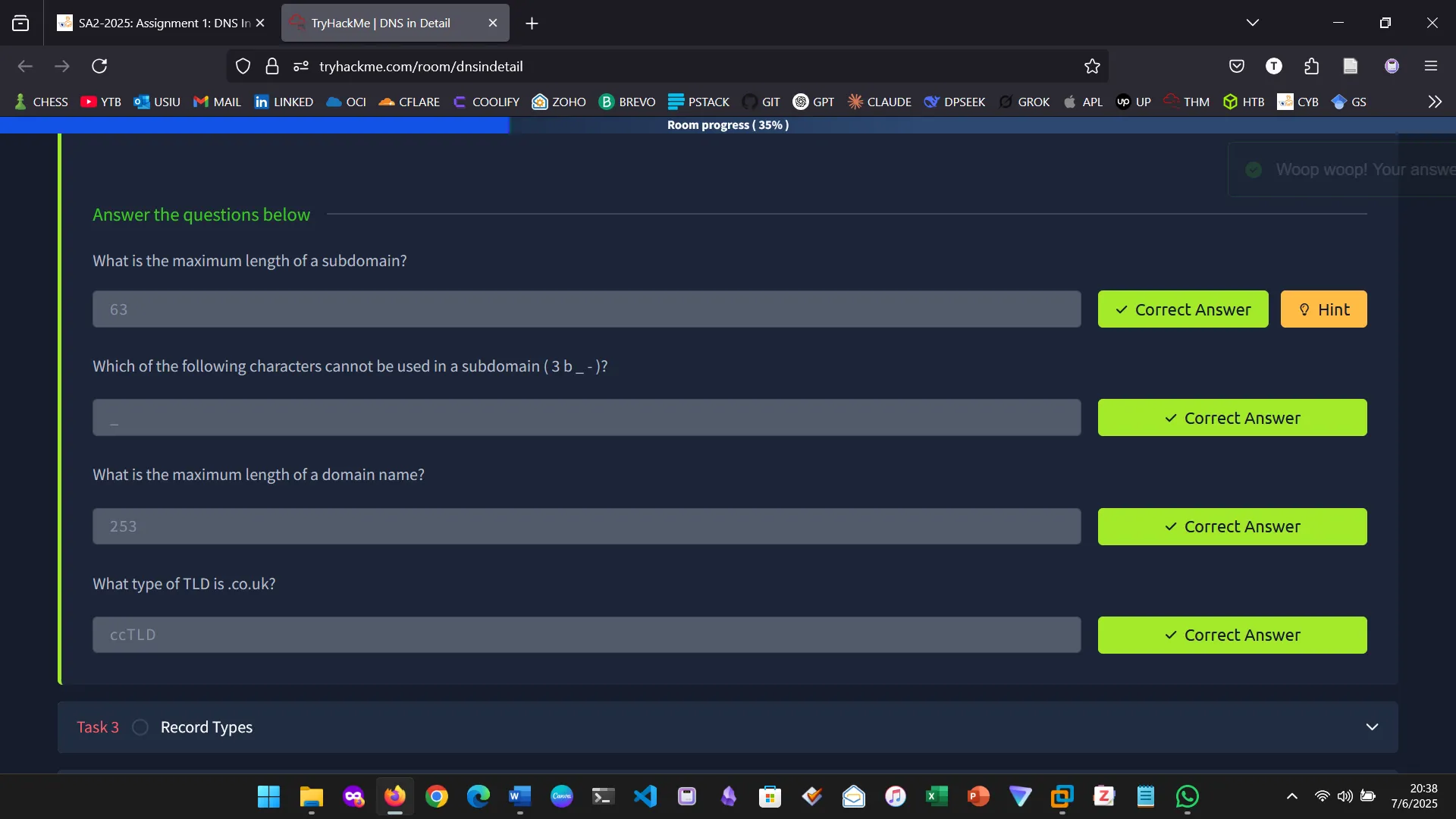Expand the bookmarks overflow chevron
Screen dimensions: 1456x819
coord(1435,101)
